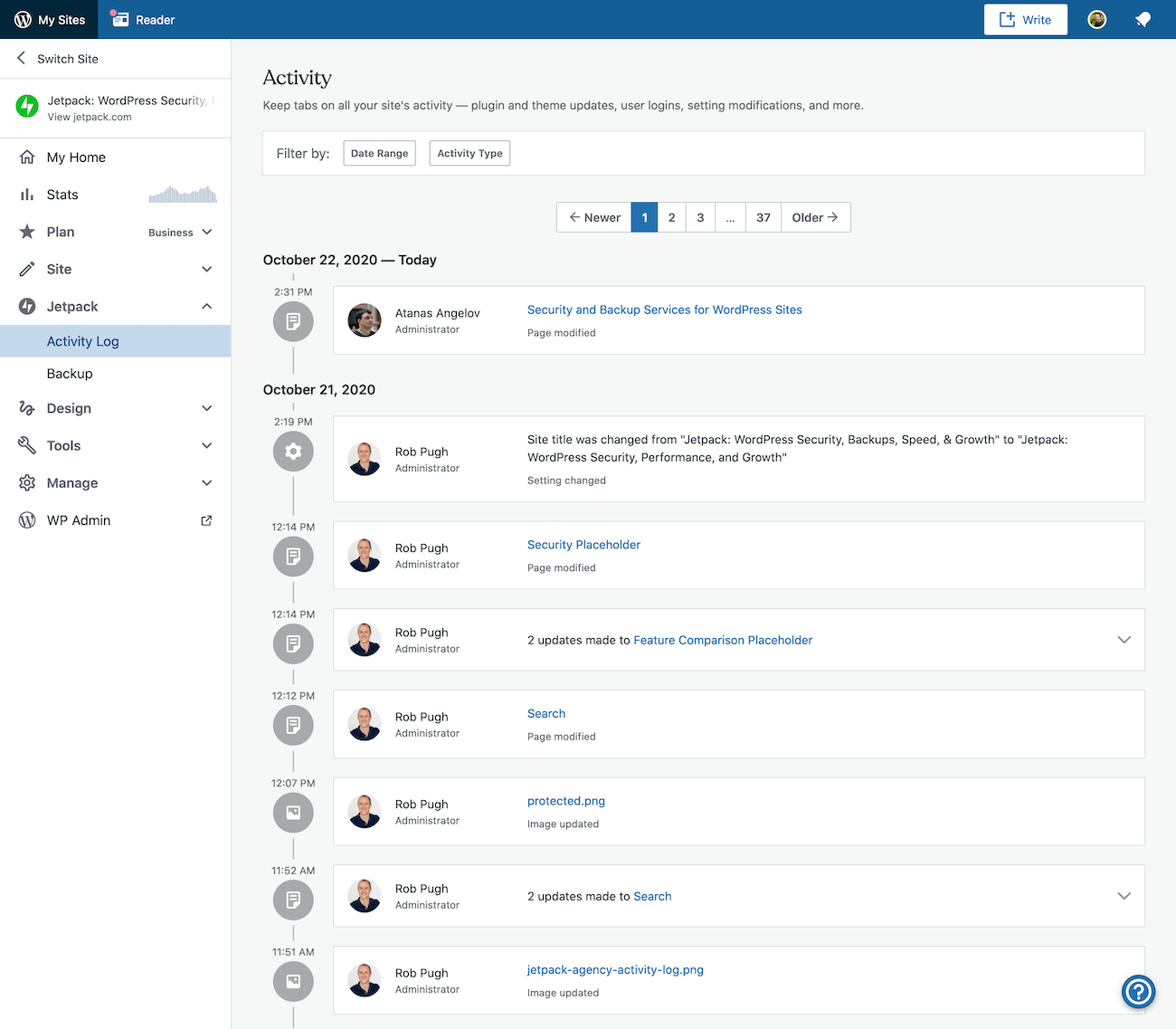Click the WordPress logo in My Sites
Screen dimensions: 1176x1029
tap(23, 19)
